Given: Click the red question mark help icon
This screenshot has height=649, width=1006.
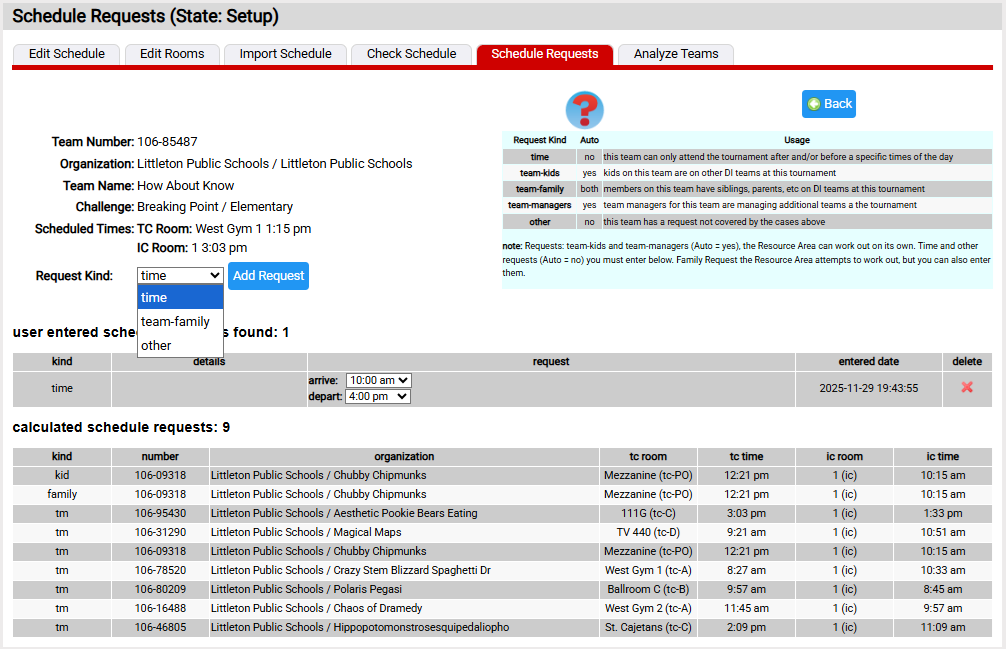Looking at the screenshot, I should (584, 109).
